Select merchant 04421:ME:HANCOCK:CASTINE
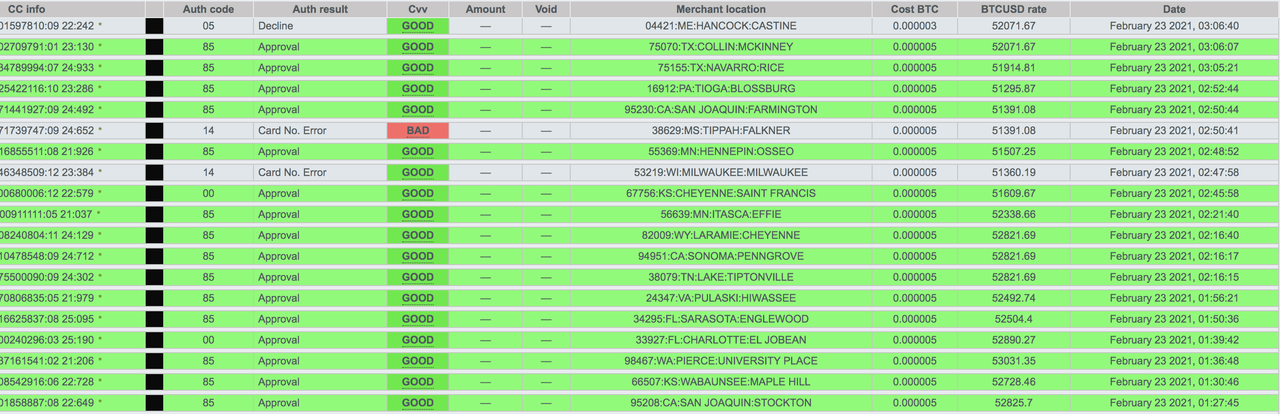The height and width of the screenshot is (414, 1280). (x=720, y=26)
